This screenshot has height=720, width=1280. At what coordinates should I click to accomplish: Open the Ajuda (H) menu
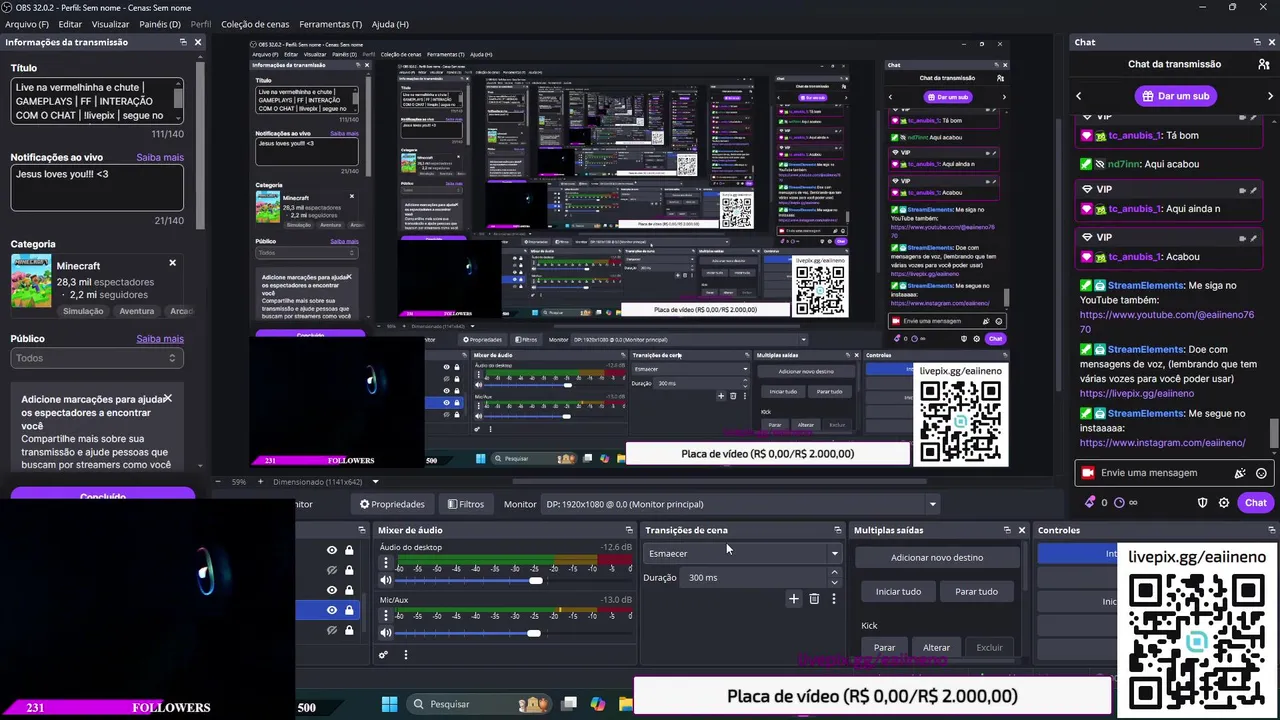pyautogui.click(x=390, y=24)
